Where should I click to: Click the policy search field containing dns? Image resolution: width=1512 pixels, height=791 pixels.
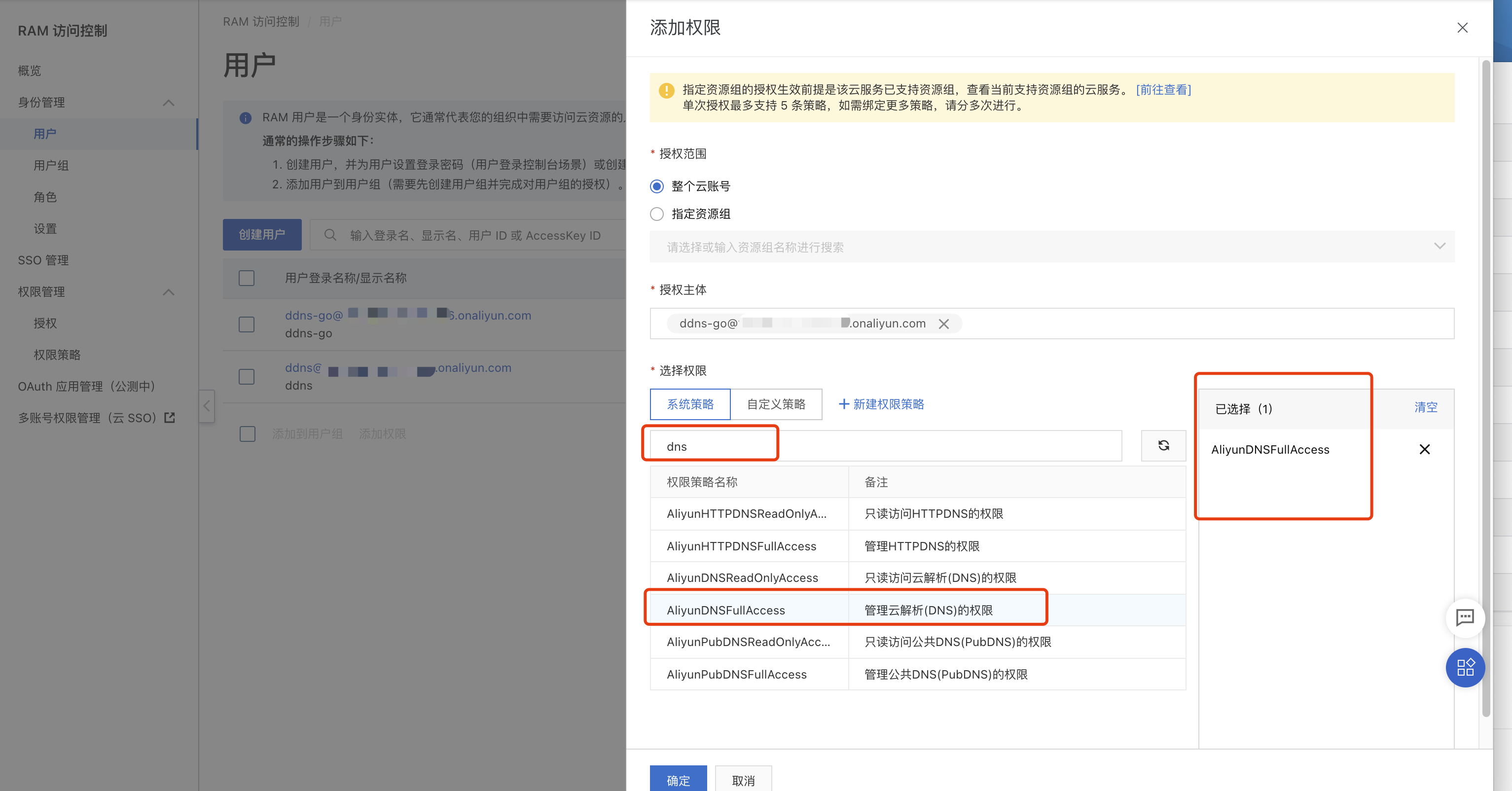click(x=886, y=446)
